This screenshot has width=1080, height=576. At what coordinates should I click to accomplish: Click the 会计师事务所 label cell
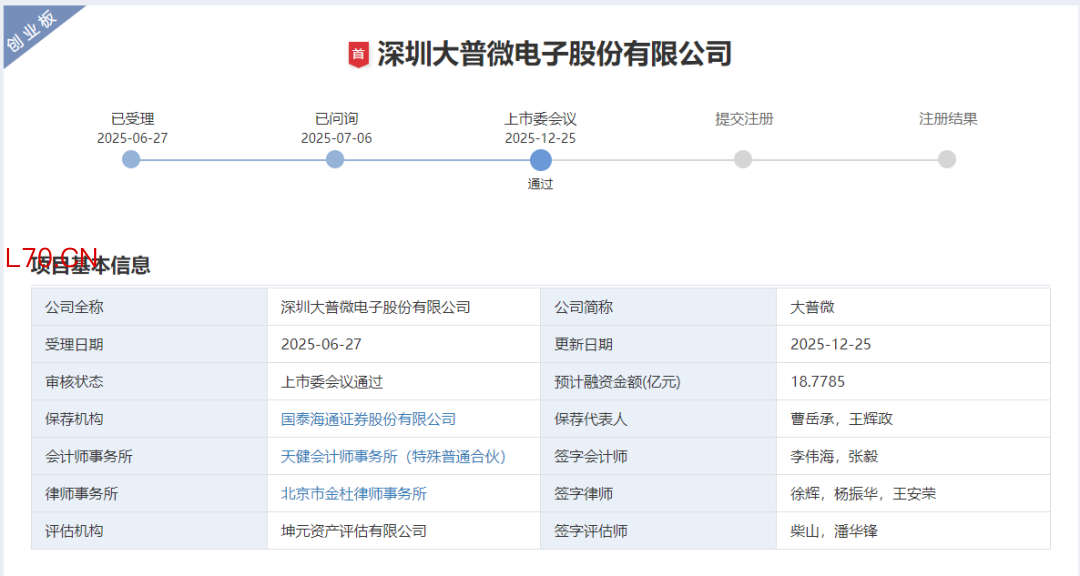149,456
